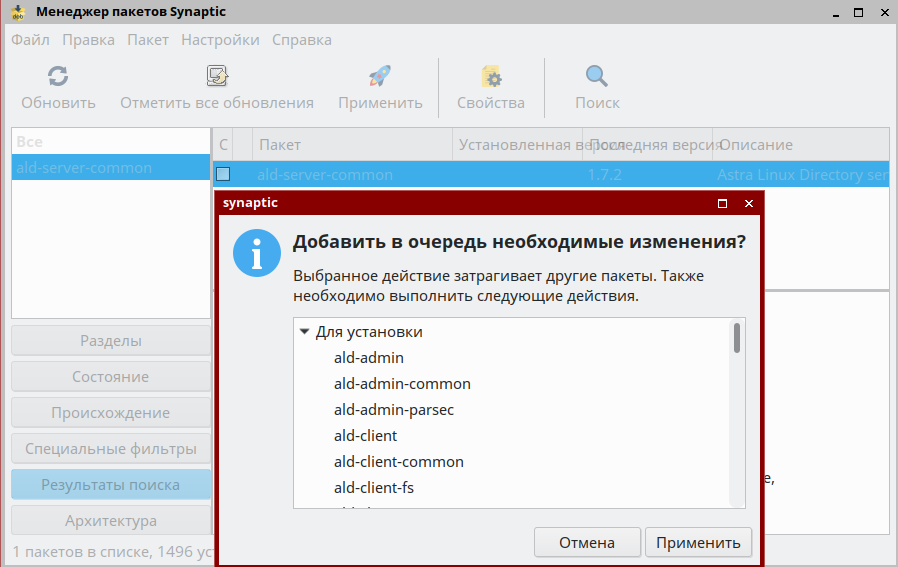The height and width of the screenshot is (567, 898).
Task: Select ald-server-common in the left filter list
Action: click(111, 168)
